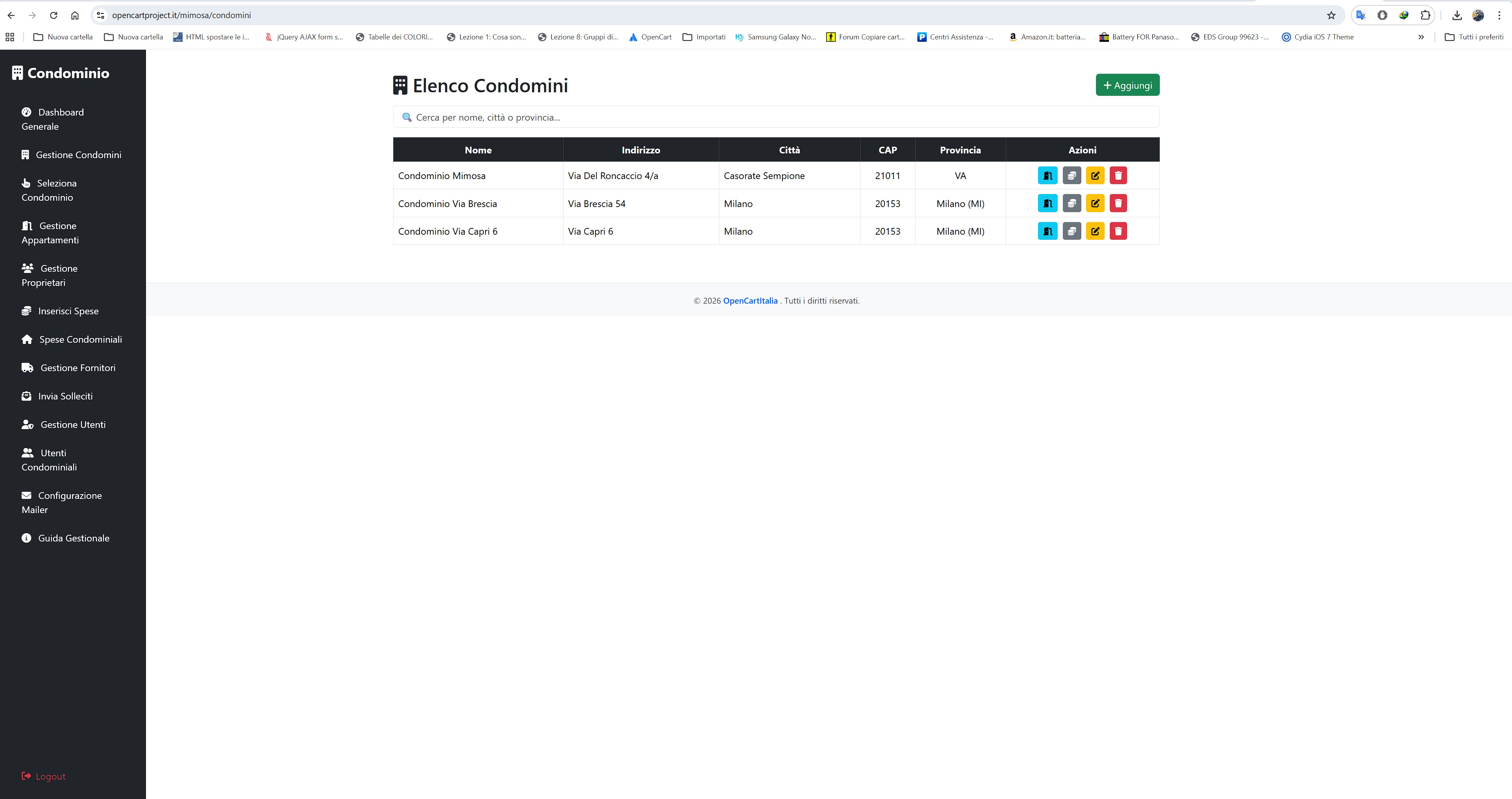The height and width of the screenshot is (799, 1512).
Task: Click the green Aggiungi button
Action: click(1127, 84)
